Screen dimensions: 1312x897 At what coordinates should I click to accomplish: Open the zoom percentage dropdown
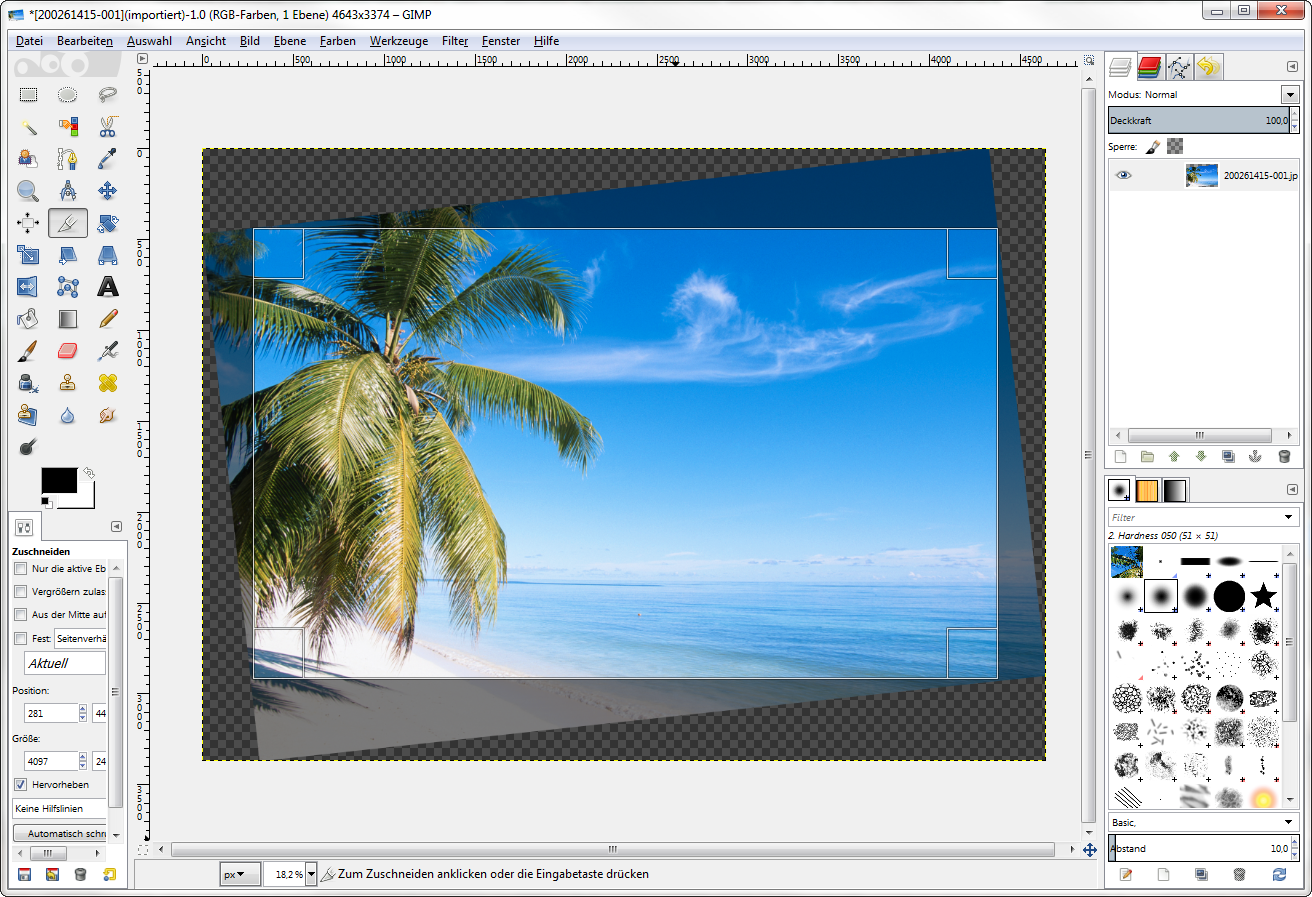click(311, 874)
